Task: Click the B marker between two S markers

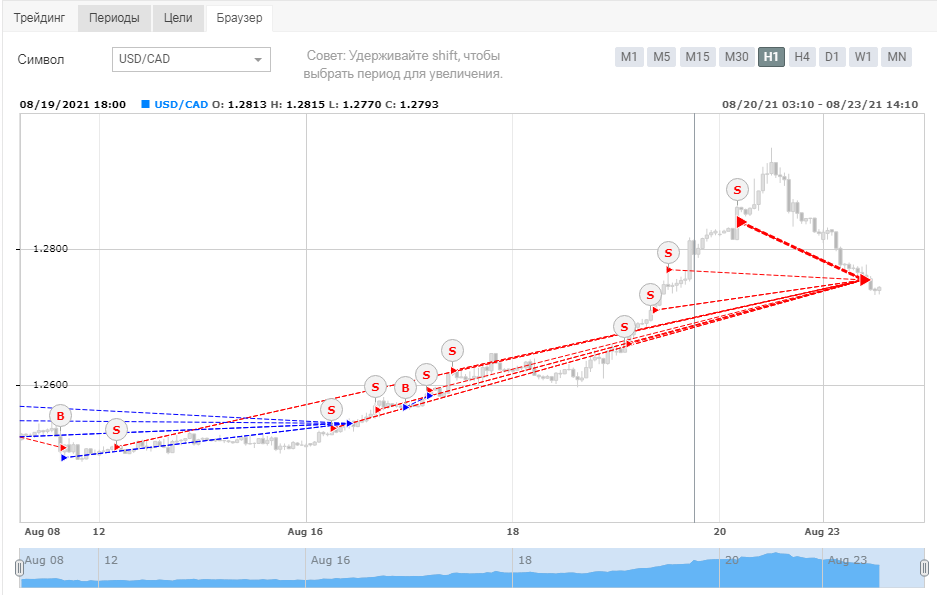Action: tap(406, 388)
